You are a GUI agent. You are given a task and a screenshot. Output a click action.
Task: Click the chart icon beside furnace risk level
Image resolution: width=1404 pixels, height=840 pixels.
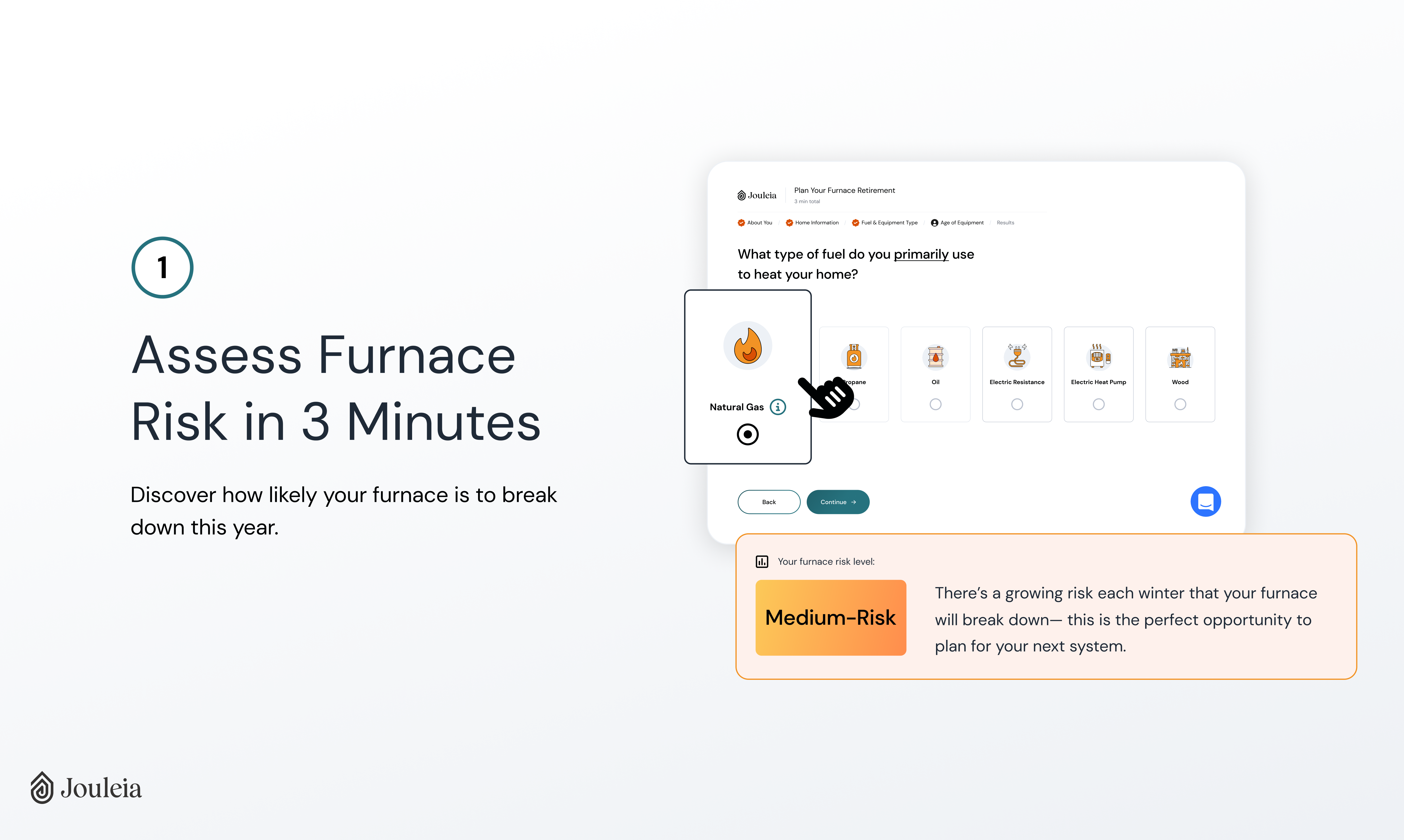tap(762, 562)
